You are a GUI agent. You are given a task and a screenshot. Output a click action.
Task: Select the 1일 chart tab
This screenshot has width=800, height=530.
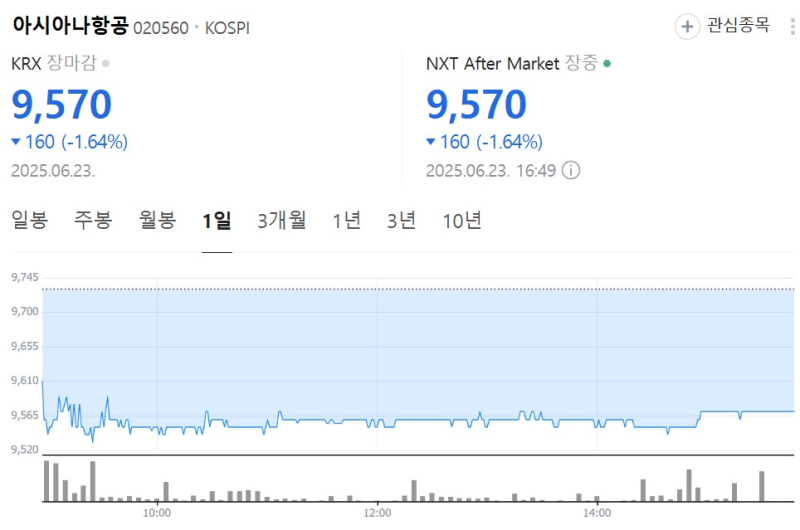pos(217,221)
